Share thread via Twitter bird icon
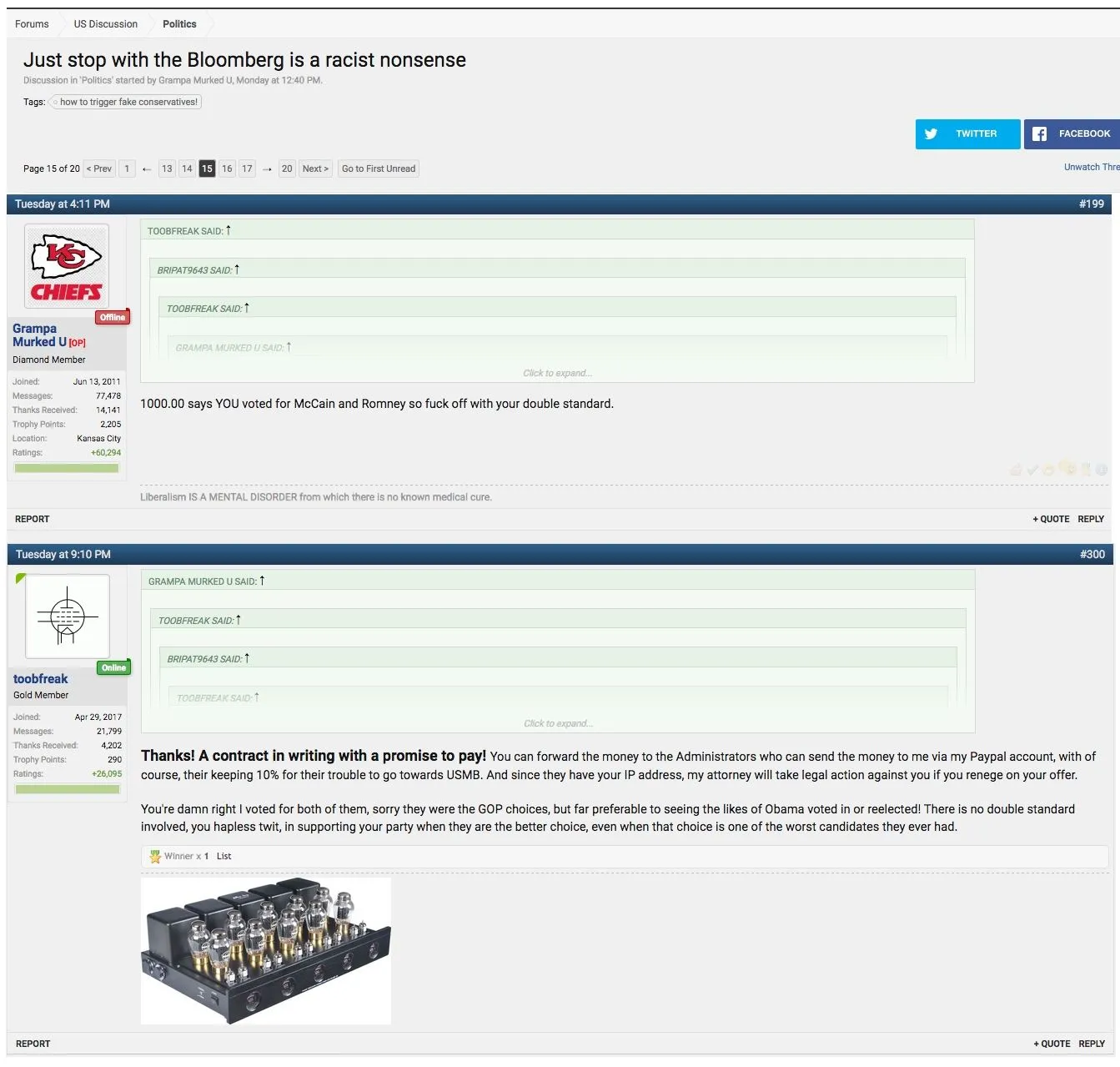The width and height of the screenshot is (1120, 1067). point(932,134)
